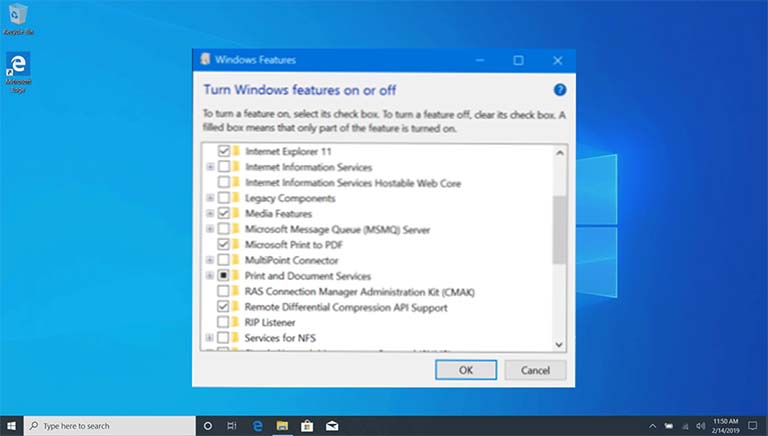
Task: Select 'Microsoft Print to PDF' label
Action: click(294, 244)
